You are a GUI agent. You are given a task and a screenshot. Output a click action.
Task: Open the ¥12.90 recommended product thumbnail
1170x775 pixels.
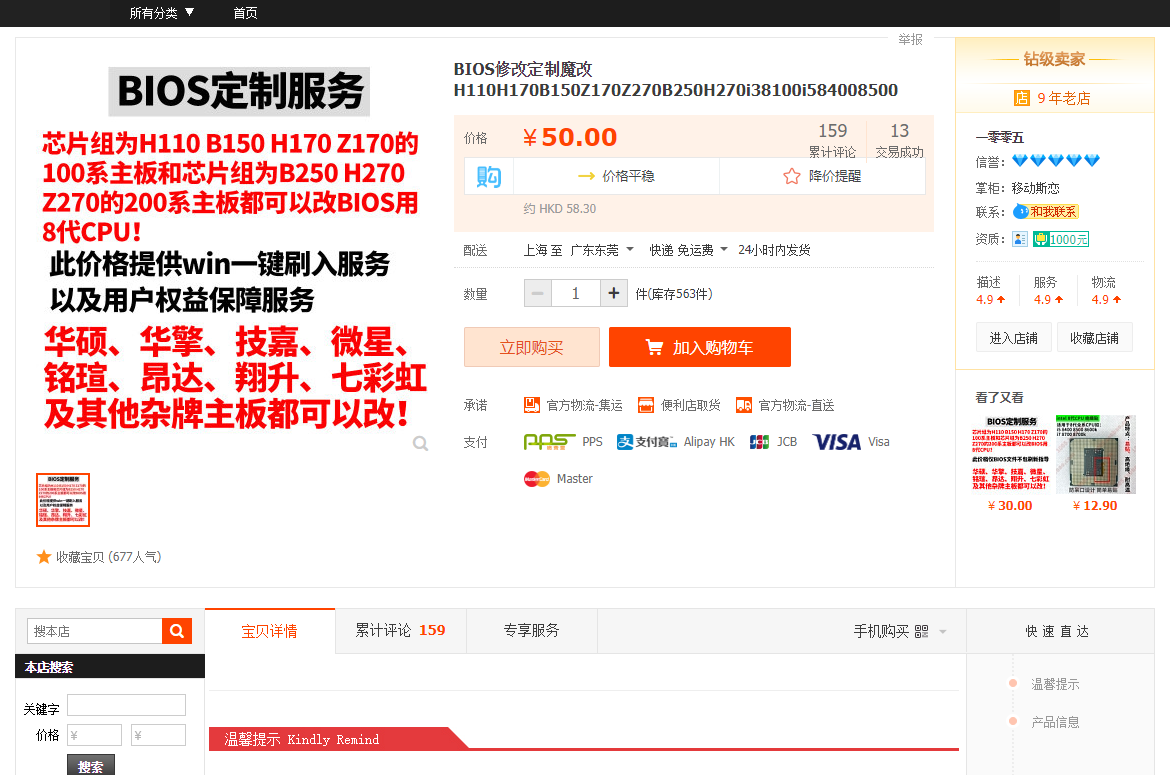tap(1095, 454)
